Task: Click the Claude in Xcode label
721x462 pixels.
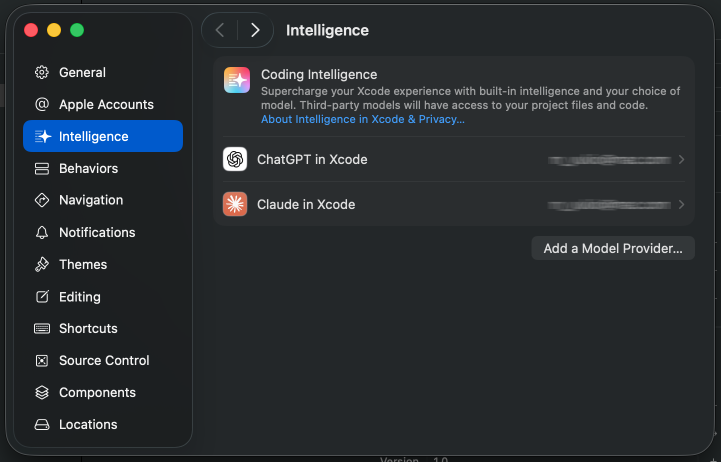Action: [x=306, y=205]
